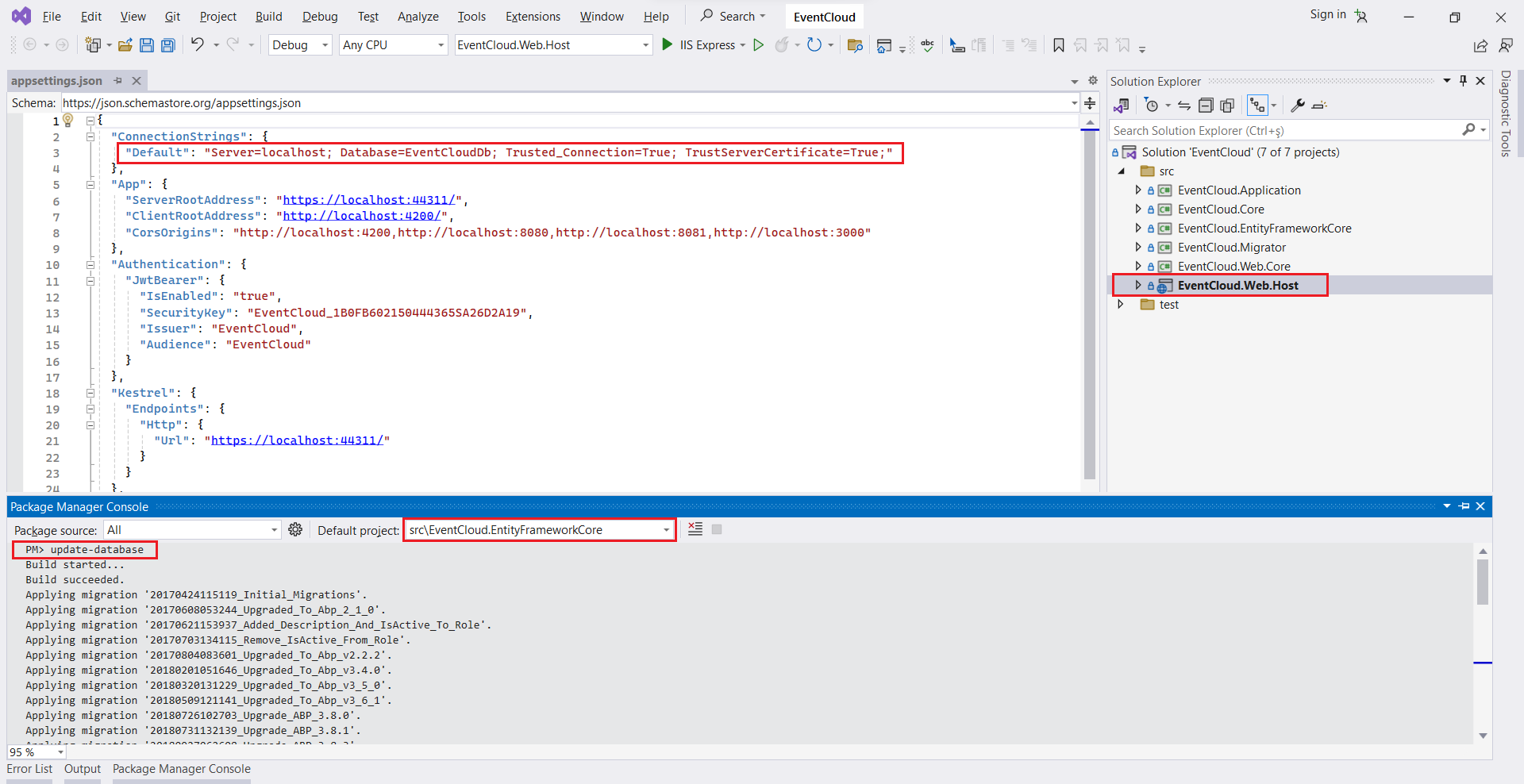
Task: Click the Schema URL input field
Action: 565,103
